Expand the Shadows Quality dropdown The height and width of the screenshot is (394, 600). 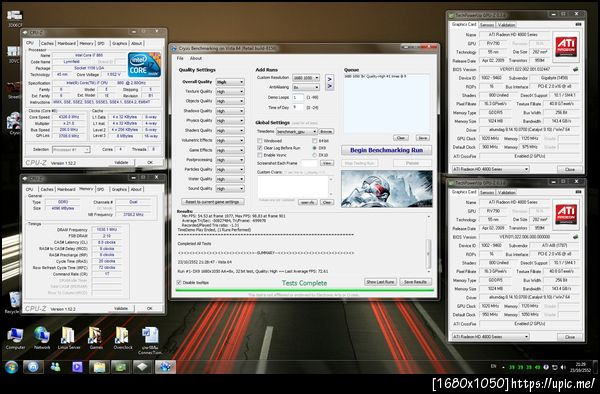pos(230,111)
